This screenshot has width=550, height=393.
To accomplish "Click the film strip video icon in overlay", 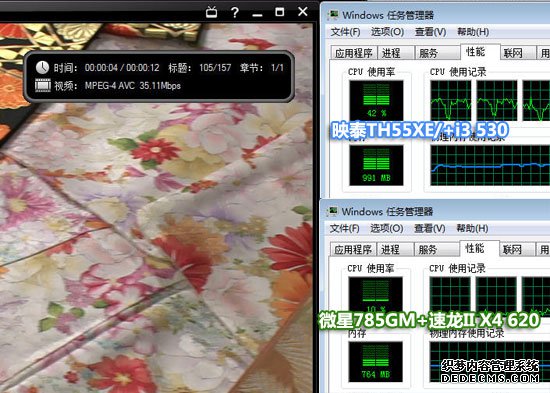I will tap(43, 85).
